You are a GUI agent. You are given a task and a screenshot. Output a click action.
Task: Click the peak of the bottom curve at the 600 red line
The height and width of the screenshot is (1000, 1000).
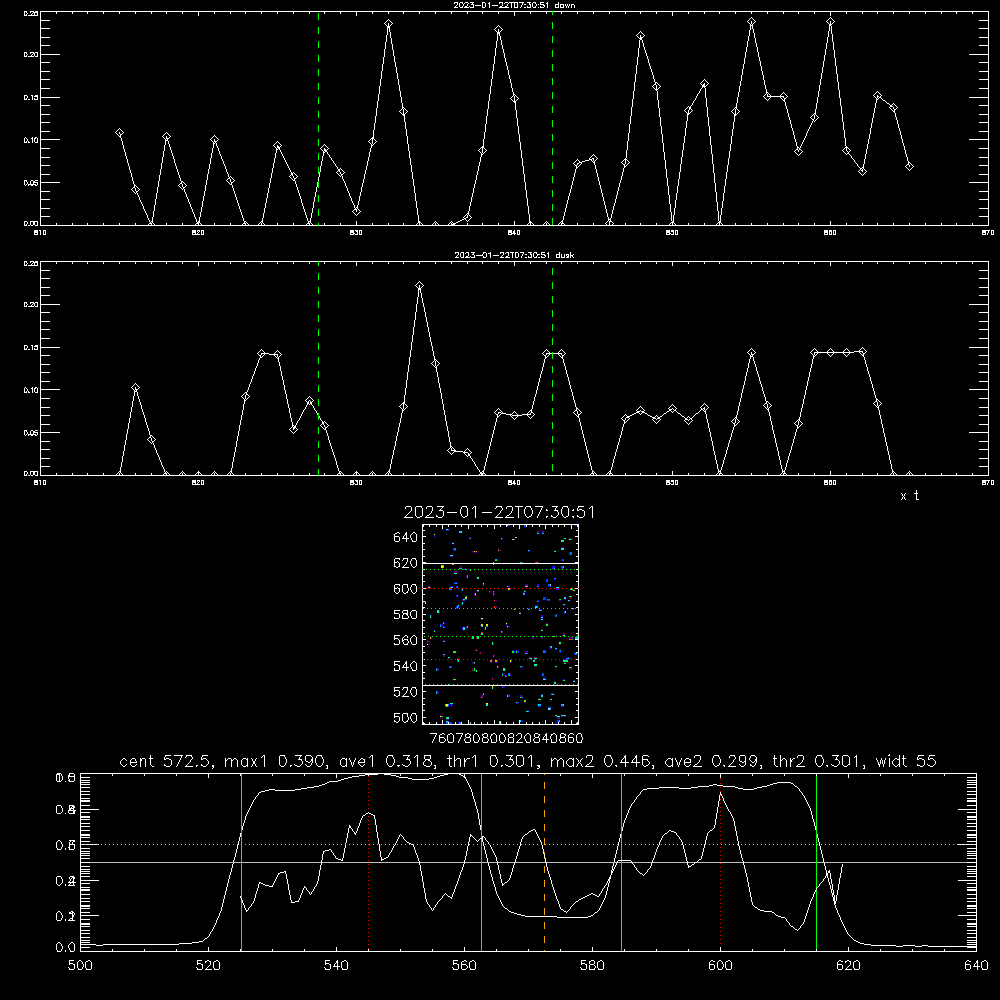point(720,793)
